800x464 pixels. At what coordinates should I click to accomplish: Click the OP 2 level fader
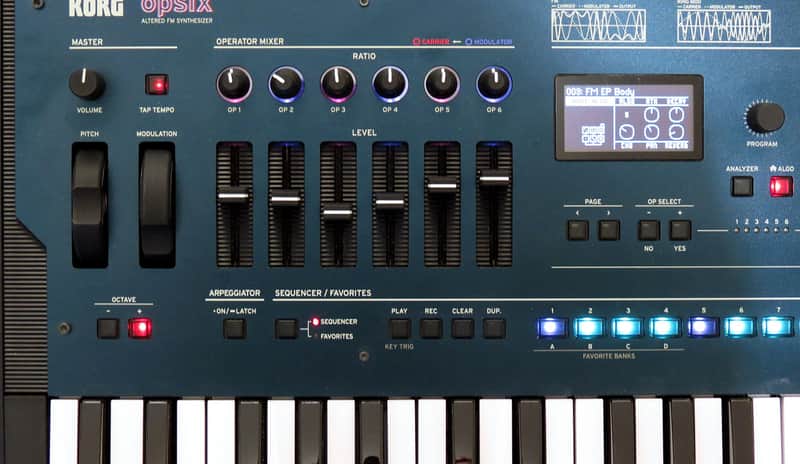coord(286,199)
